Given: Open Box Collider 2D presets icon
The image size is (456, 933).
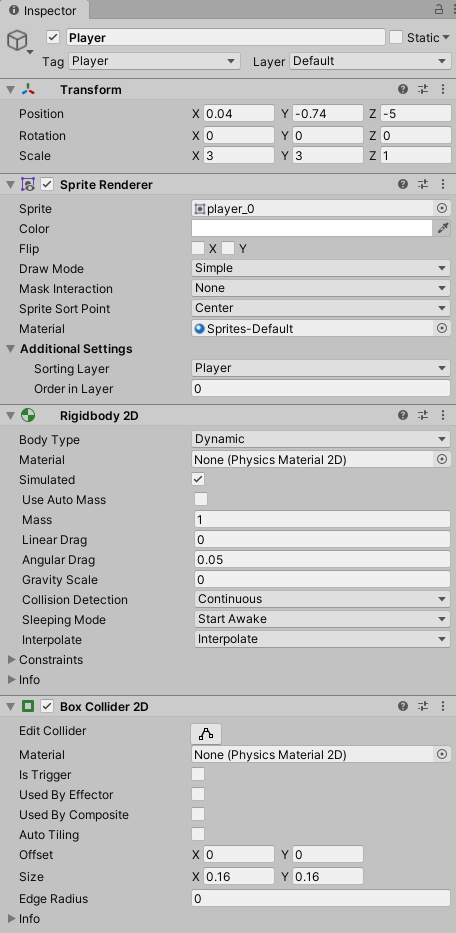Looking at the screenshot, I should [423, 706].
